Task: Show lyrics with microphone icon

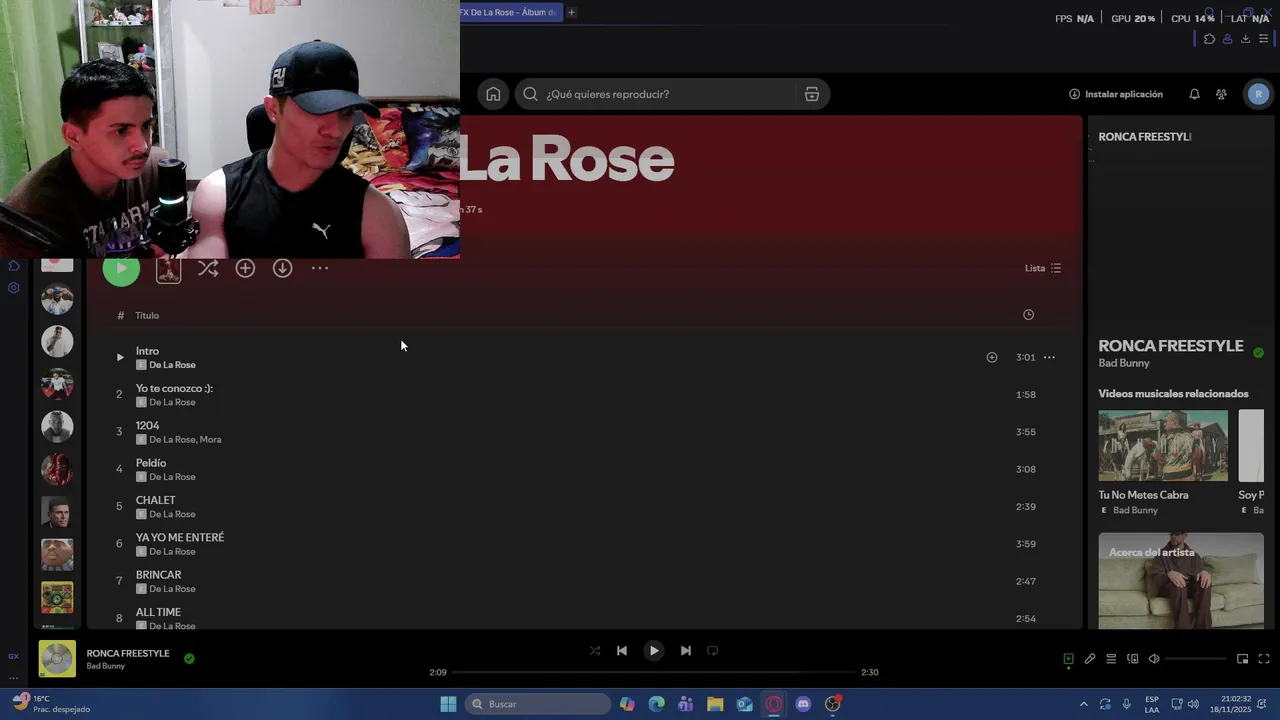Action: point(1090,659)
